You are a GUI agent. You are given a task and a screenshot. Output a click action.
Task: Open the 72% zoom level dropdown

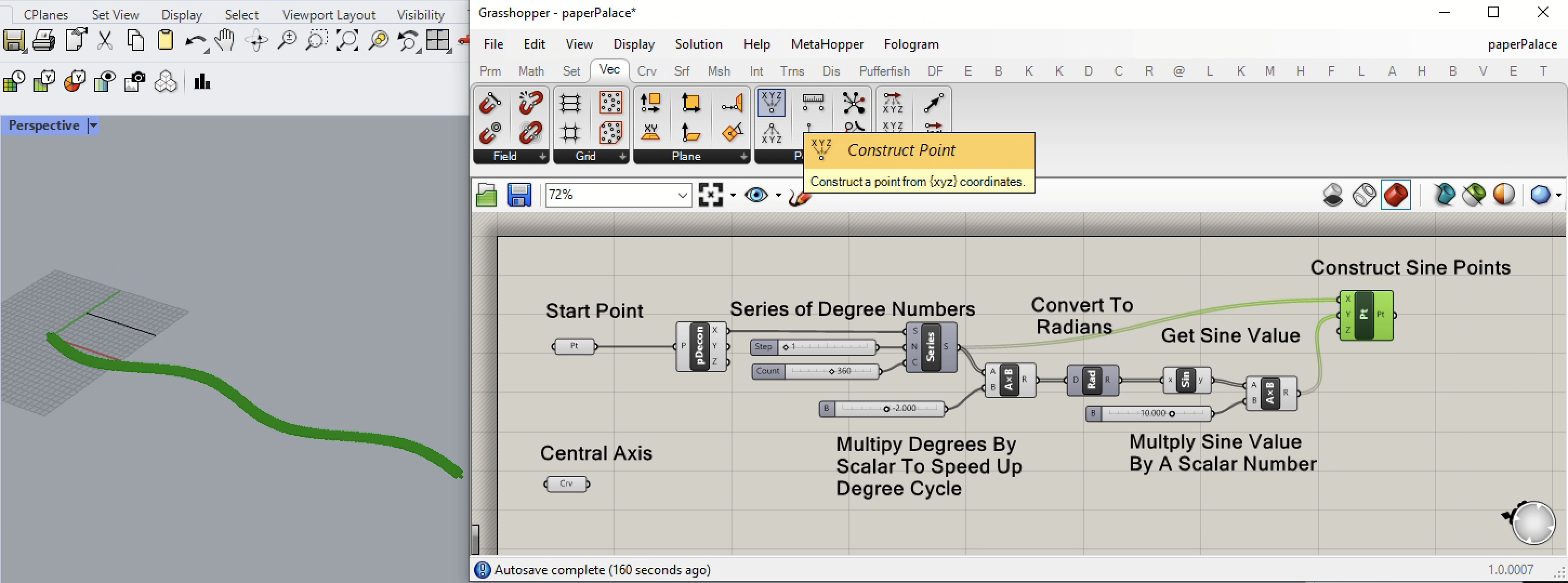[682, 195]
